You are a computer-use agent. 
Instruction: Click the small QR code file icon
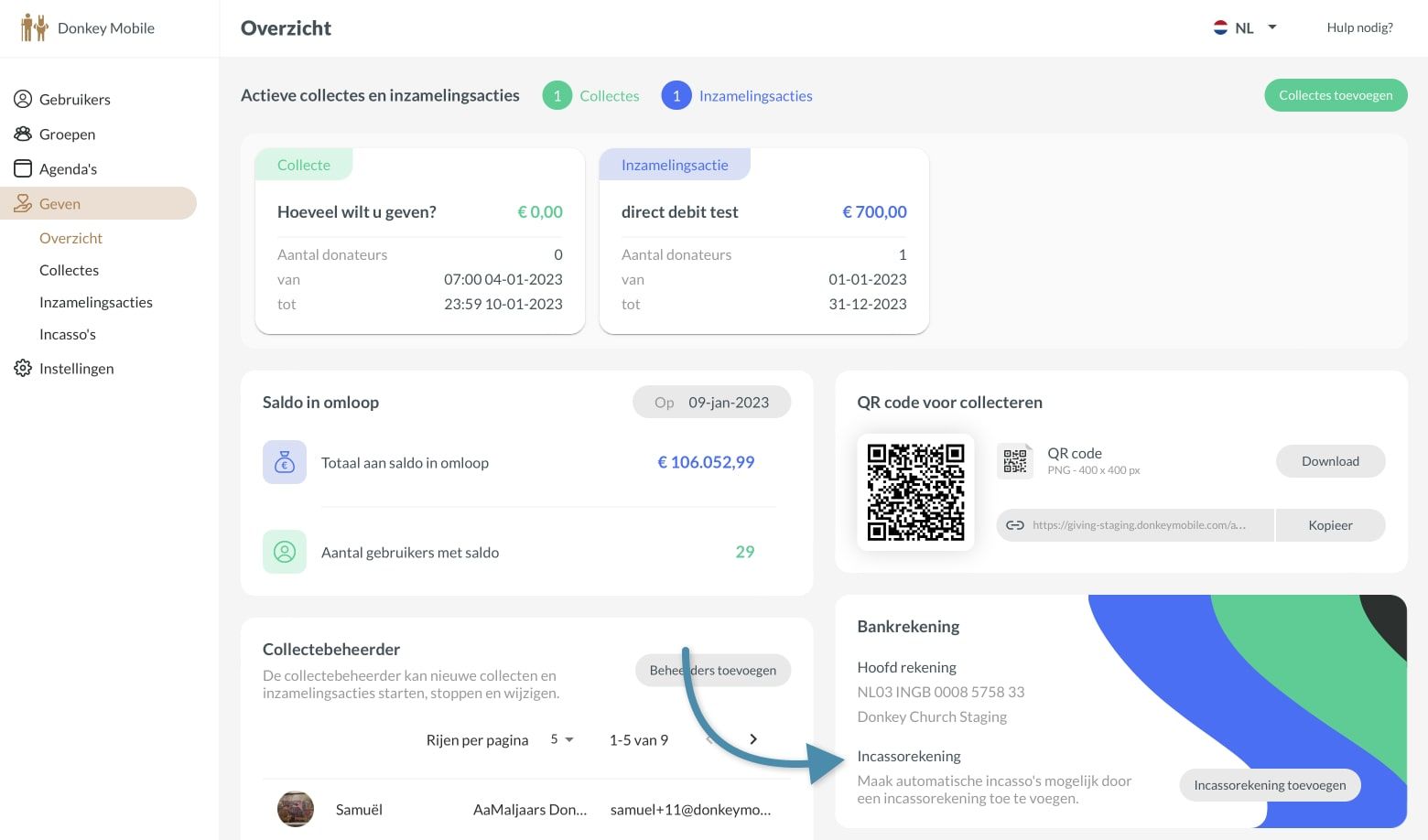[x=1015, y=461]
